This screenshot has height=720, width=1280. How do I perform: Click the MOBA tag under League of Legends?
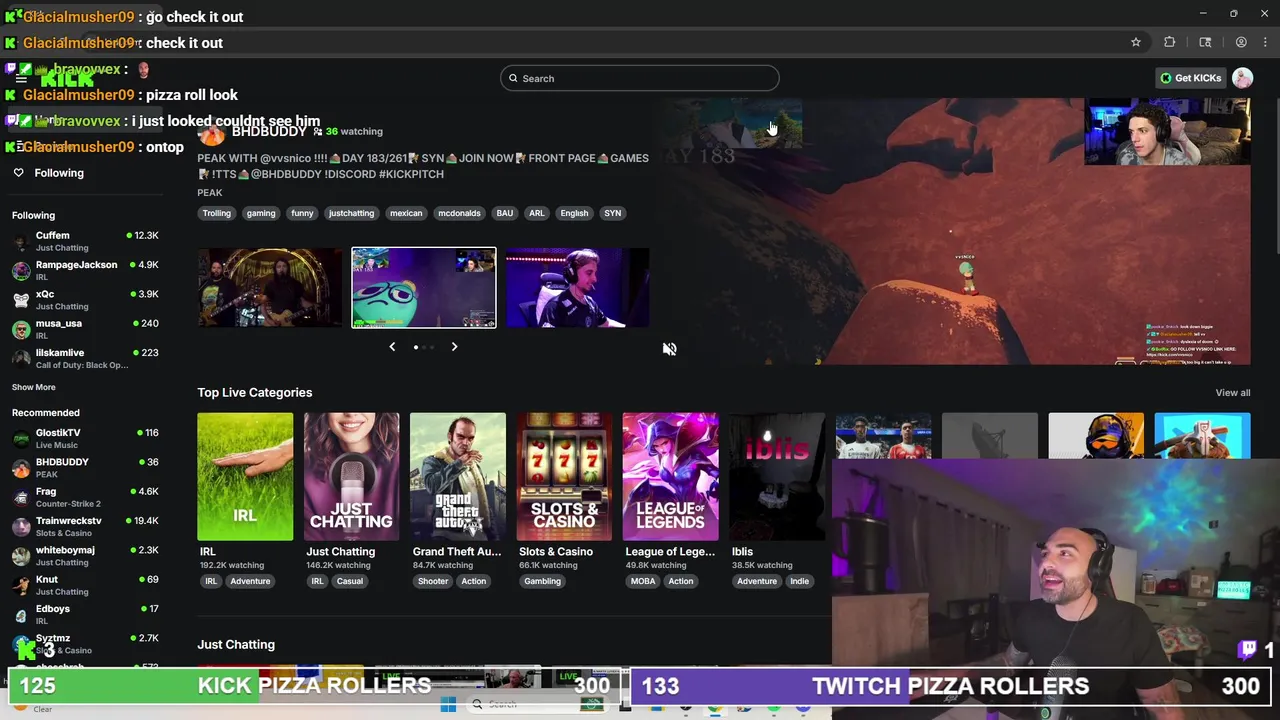643,581
